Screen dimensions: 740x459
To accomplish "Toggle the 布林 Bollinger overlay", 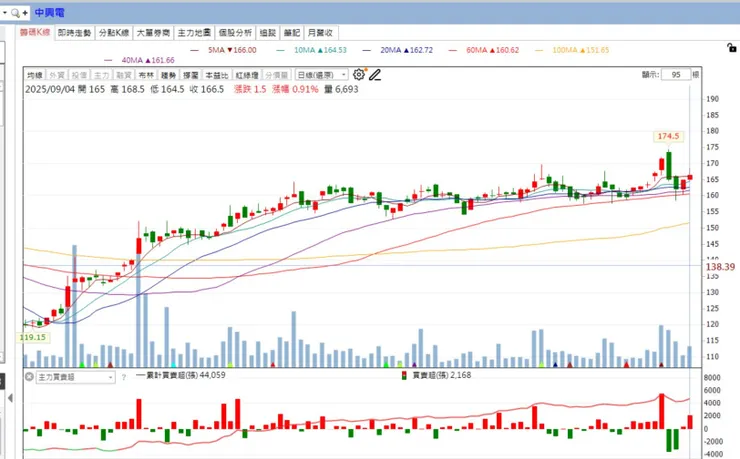I will point(146,75).
